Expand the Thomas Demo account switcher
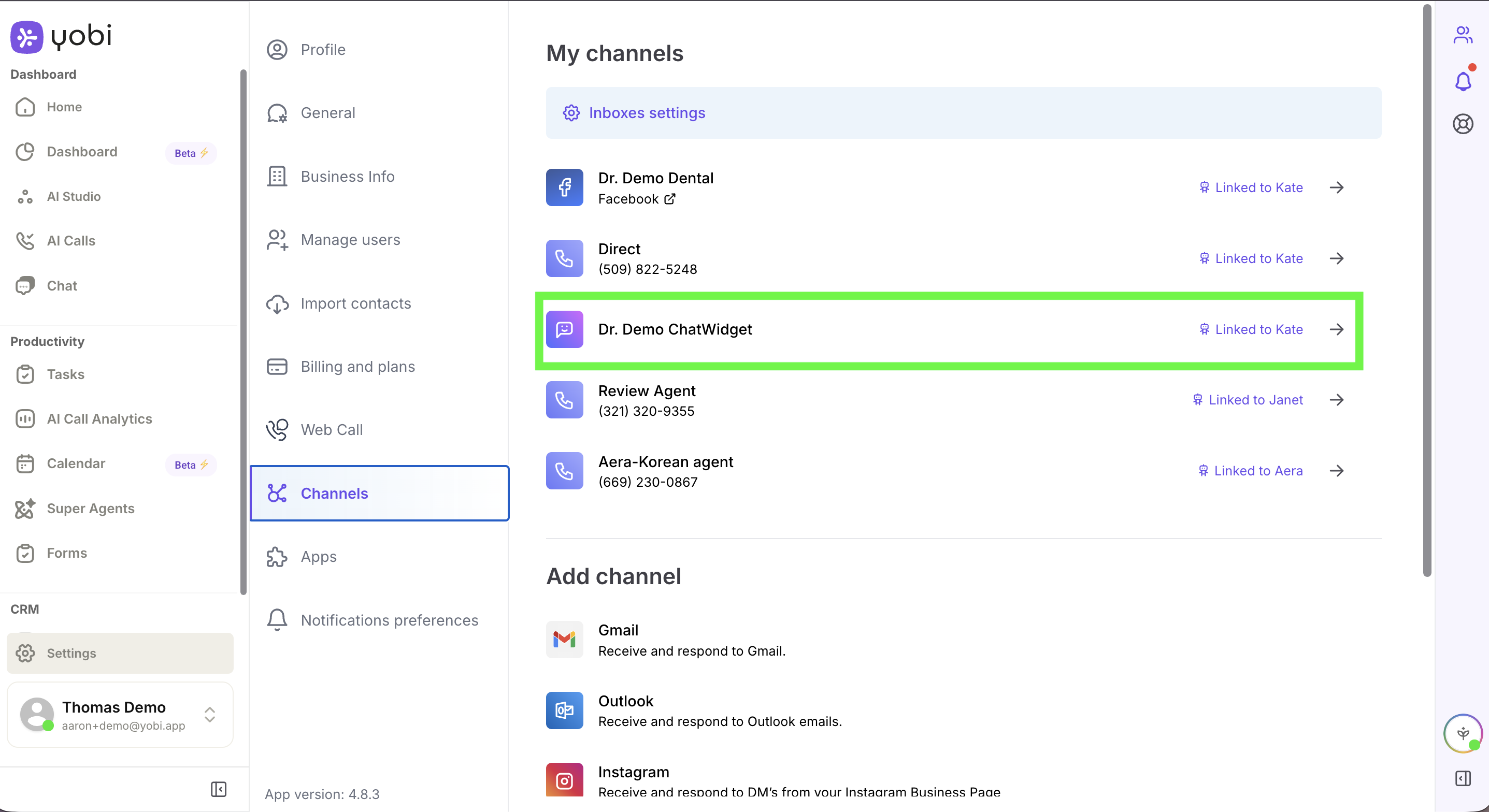Viewport: 1489px width, 812px height. [x=210, y=715]
